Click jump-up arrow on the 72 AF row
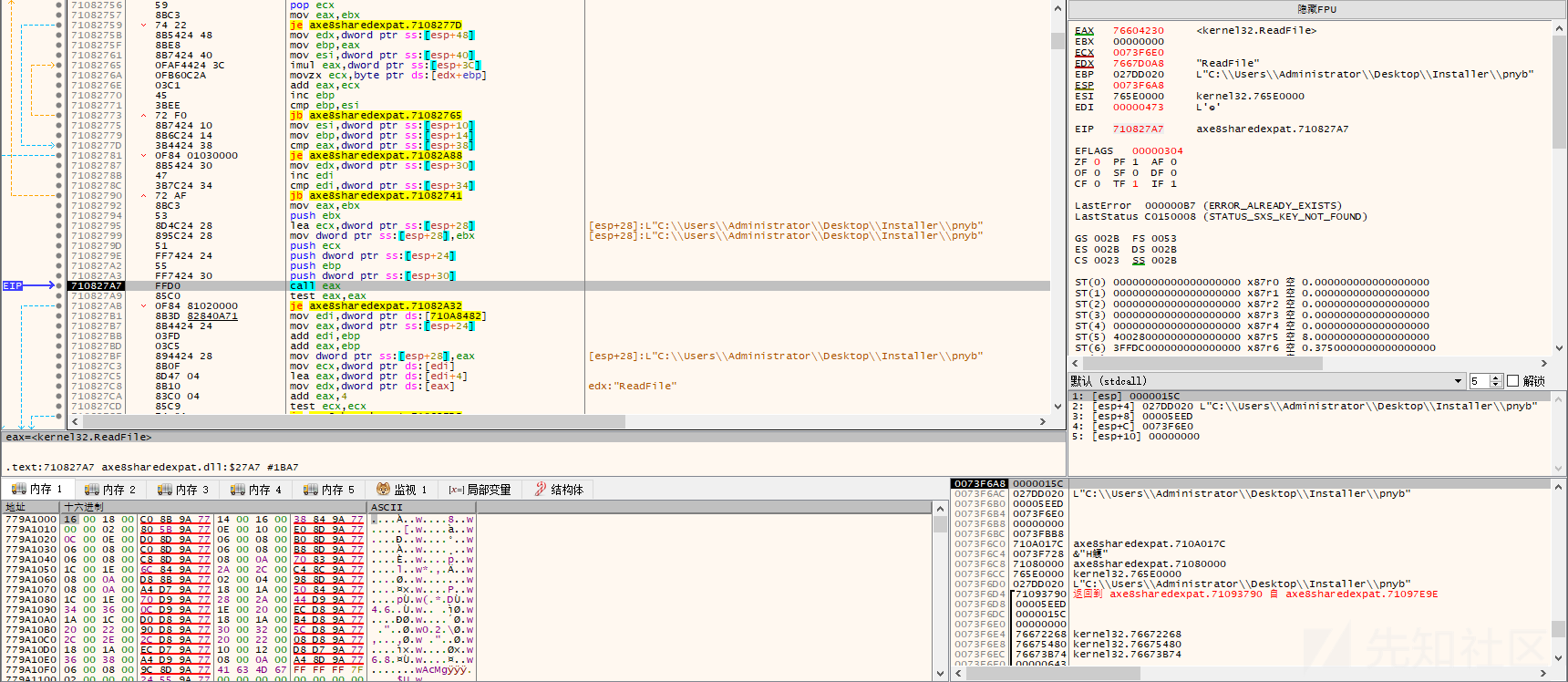This screenshot has height=682, width=1568. coord(143,195)
